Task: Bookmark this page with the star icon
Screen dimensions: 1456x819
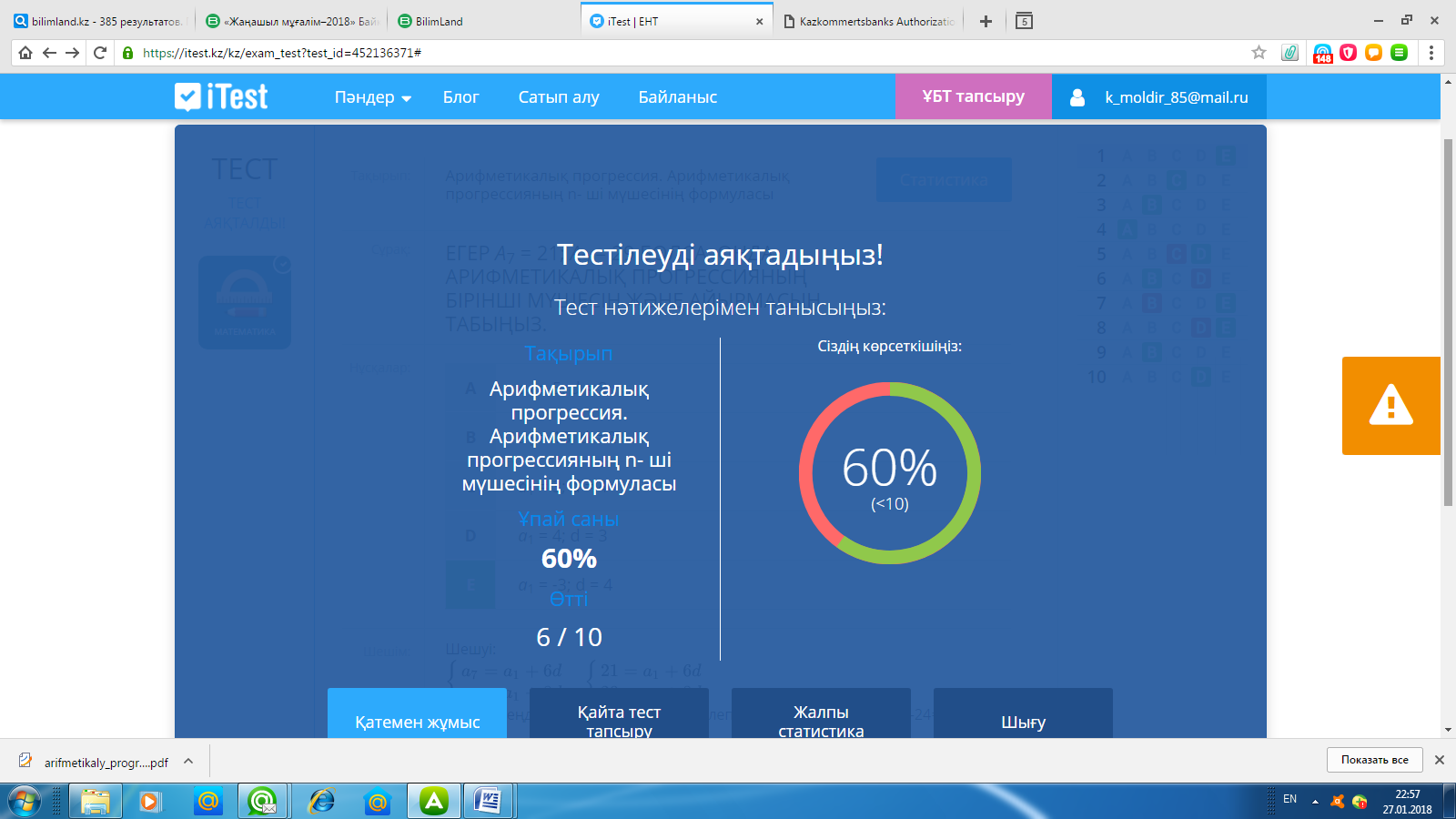Action: click(1259, 53)
